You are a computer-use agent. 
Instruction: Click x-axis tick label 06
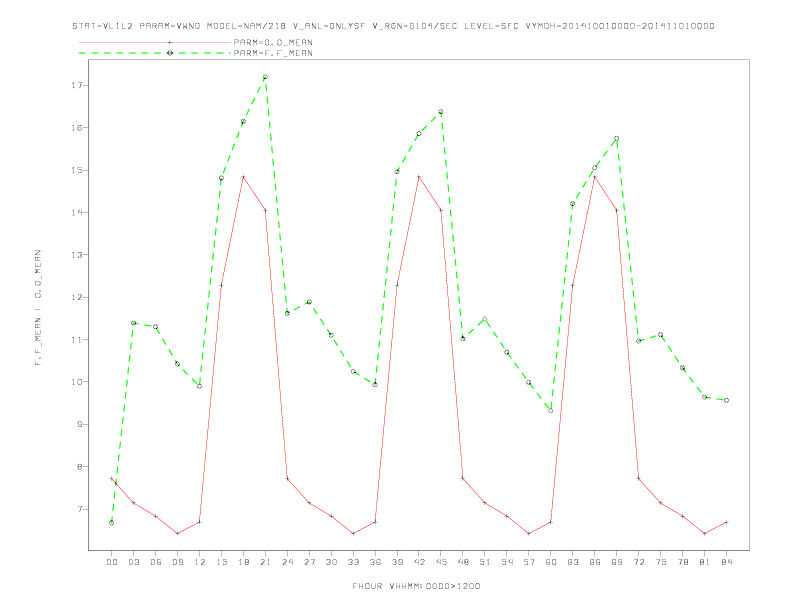156,562
